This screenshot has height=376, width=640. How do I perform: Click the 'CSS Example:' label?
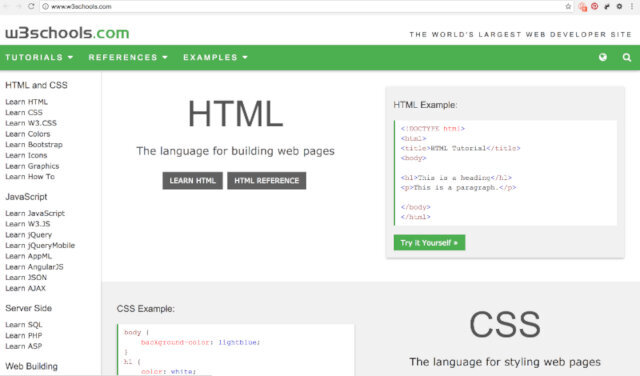[x=146, y=309]
